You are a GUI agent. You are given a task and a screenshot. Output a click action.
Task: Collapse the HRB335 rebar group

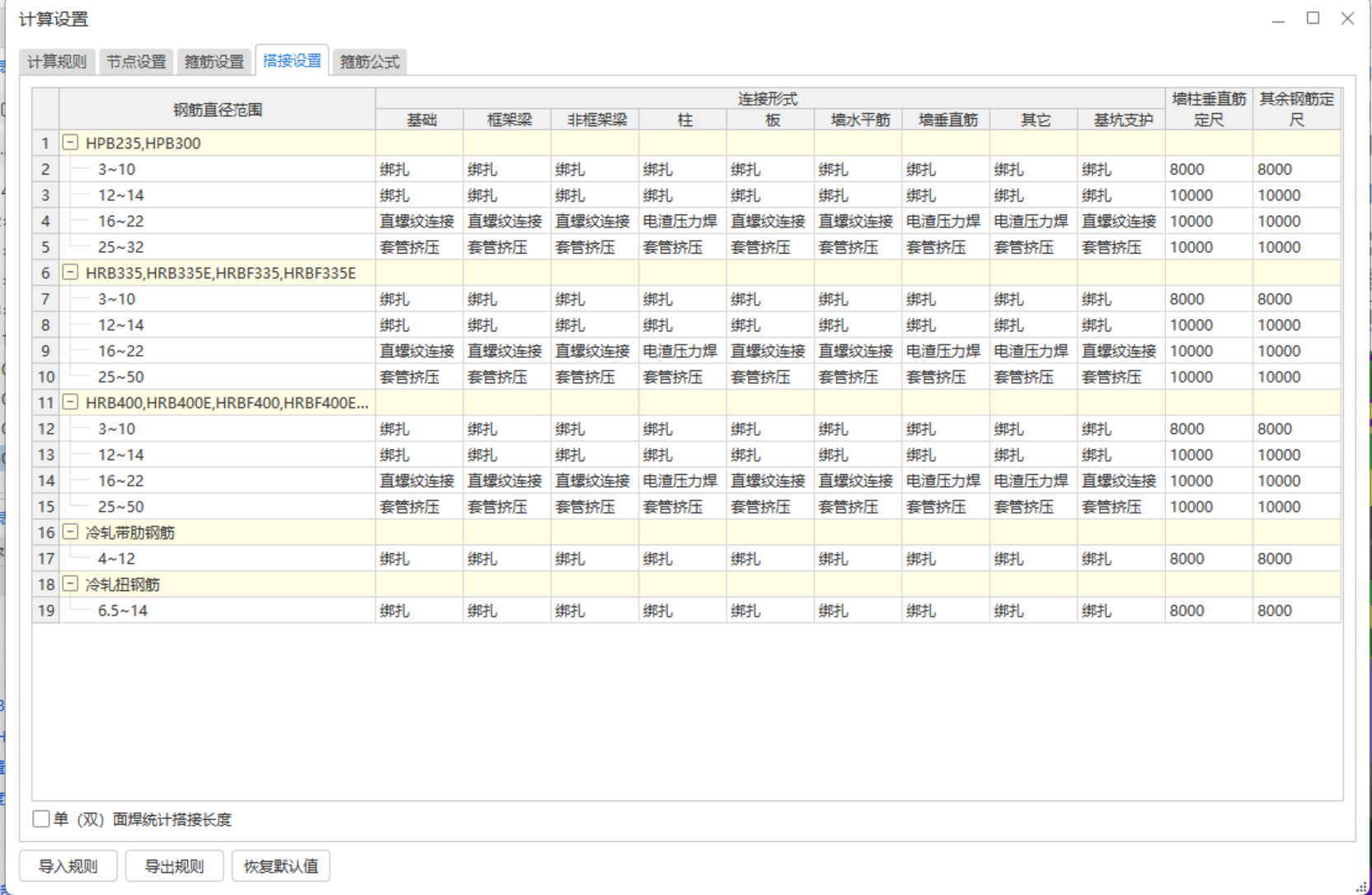pyautogui.click(x=71, y=272)
